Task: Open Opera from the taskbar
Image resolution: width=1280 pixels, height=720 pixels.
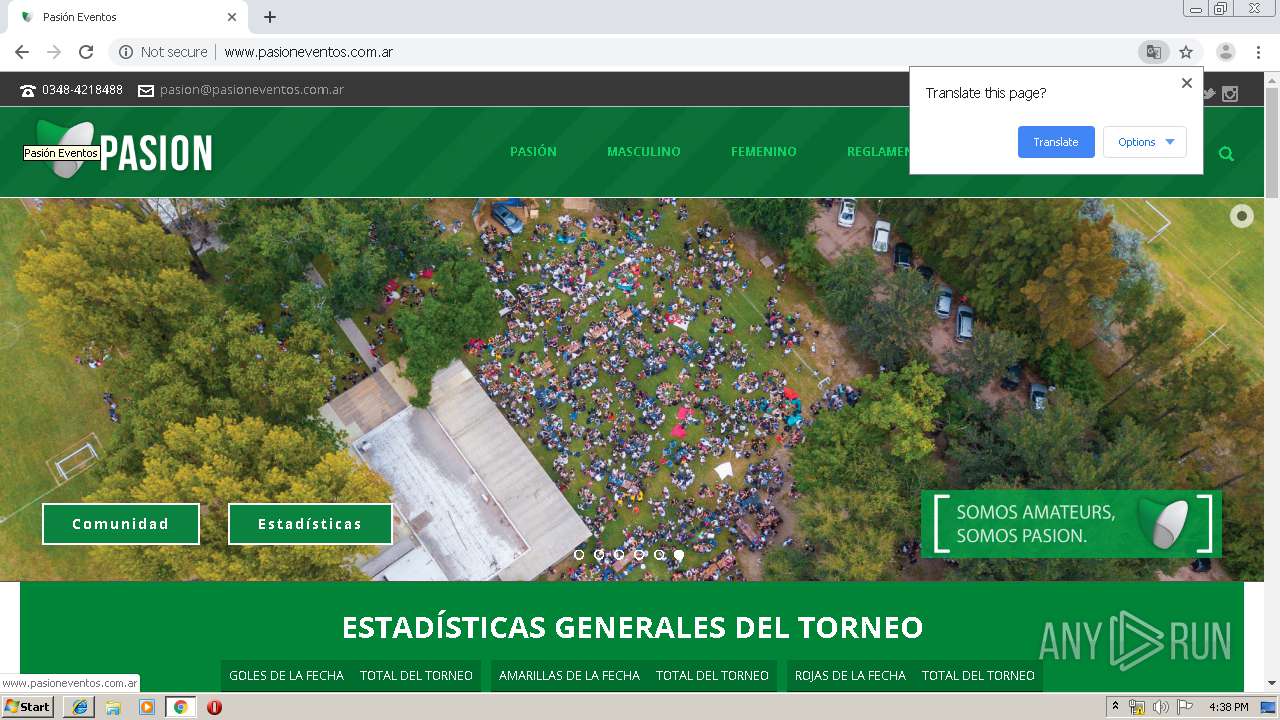Action: 214,707
